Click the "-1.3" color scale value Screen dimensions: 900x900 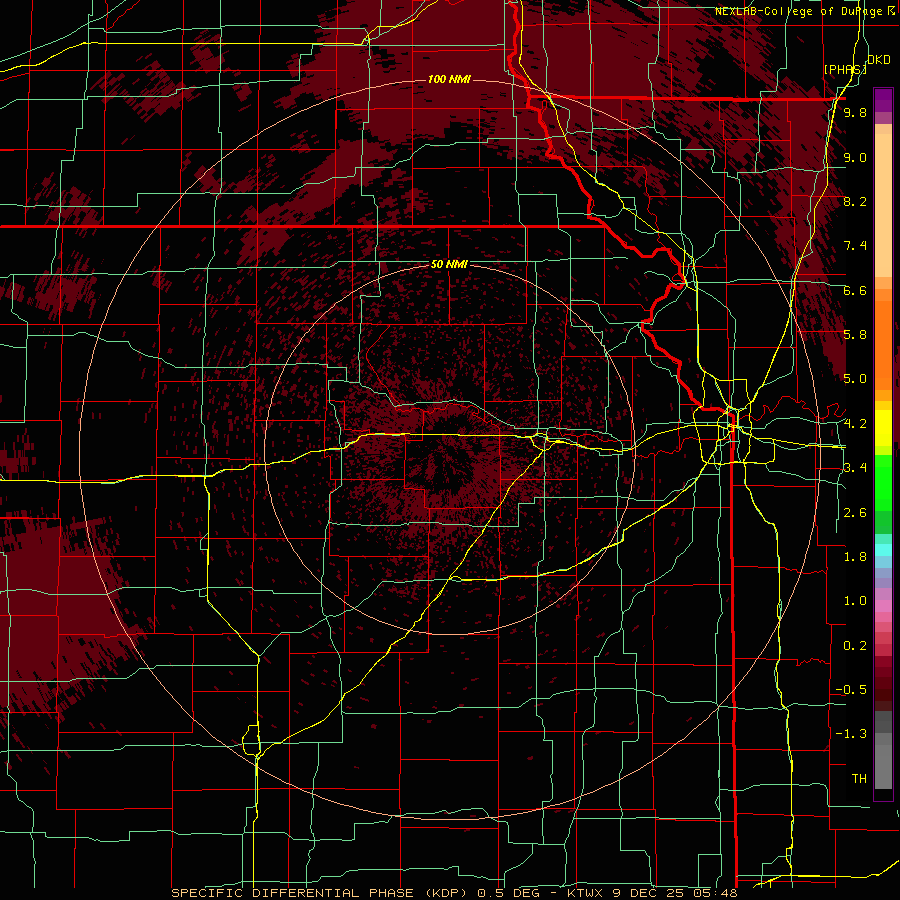click(851, 735)
